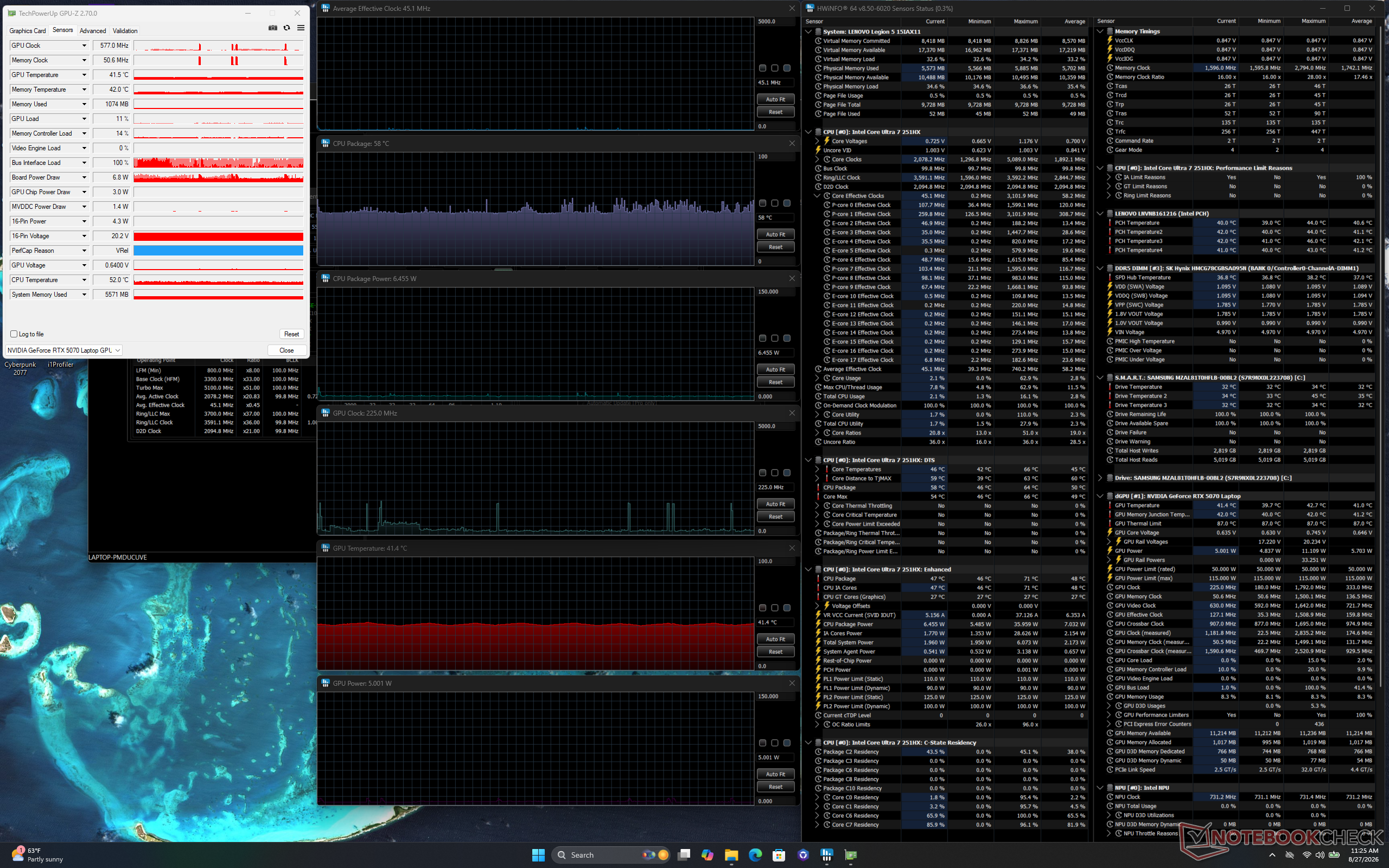This screenshot has width=1389, height=868.
Task: Launch Copilot from the taskbar
Action: (x=707, y=855)
